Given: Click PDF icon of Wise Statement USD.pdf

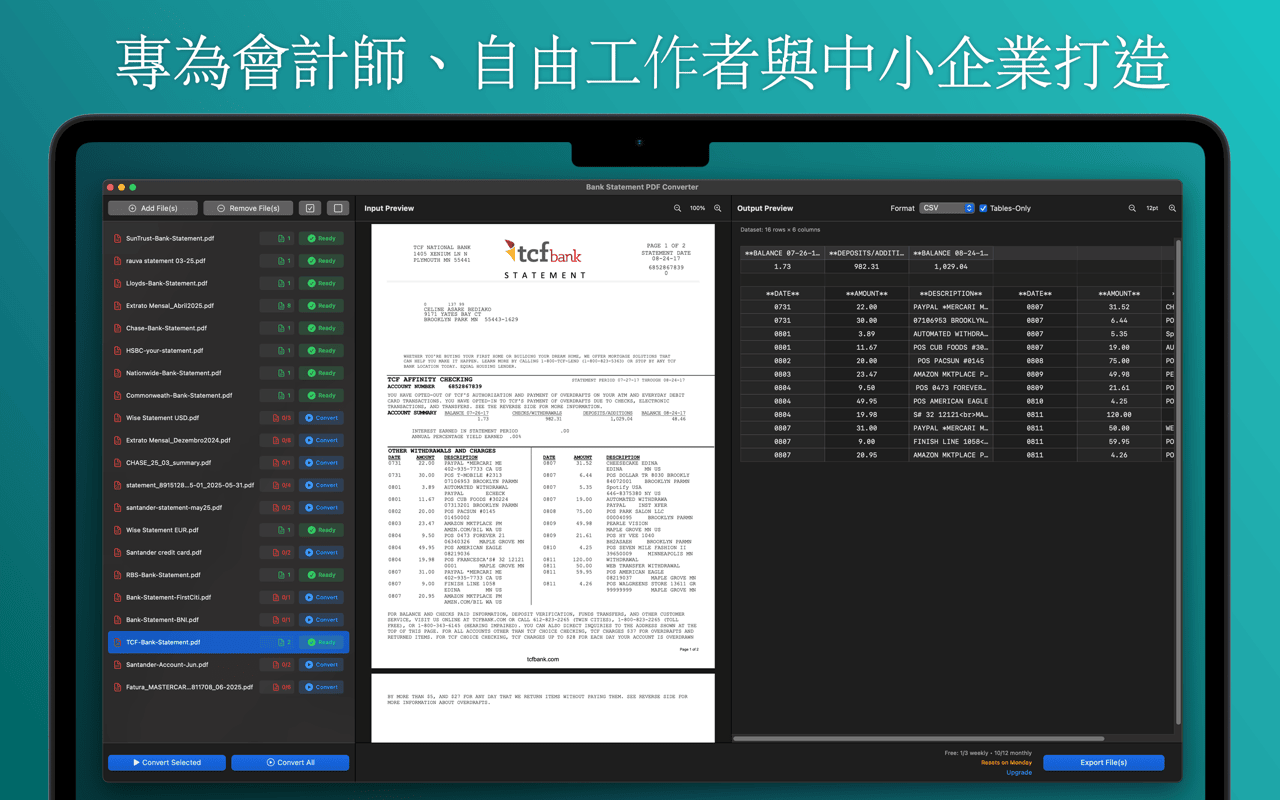Looking at the screenshot, I should (x=117, y=418).
